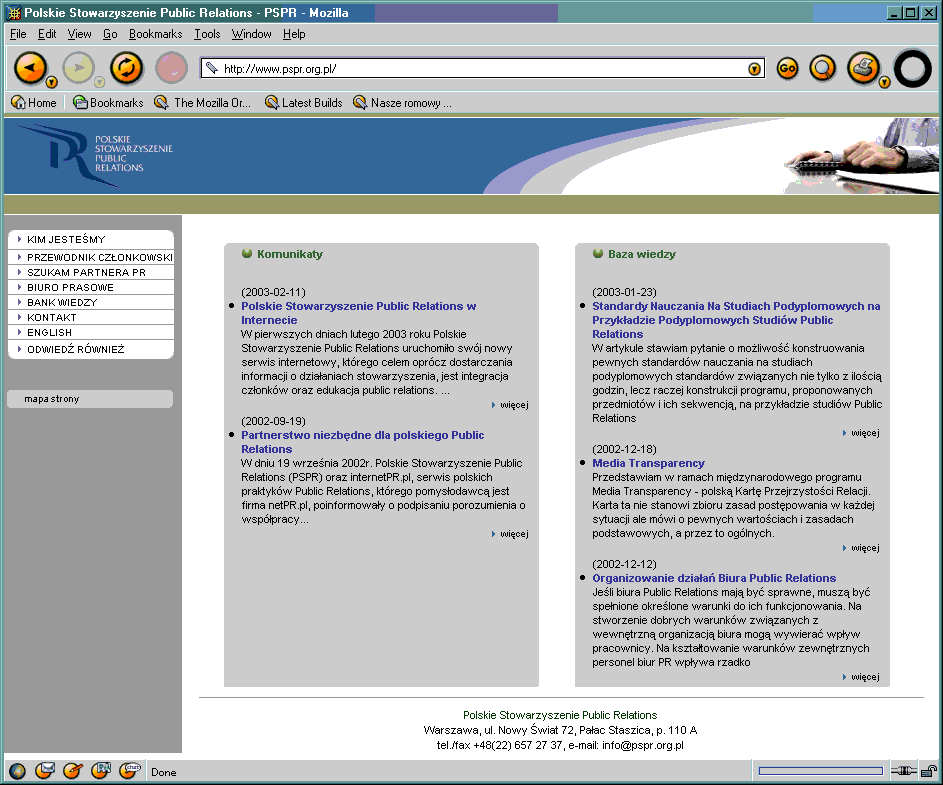Viewport: 943px width, 785px height.
Task: Toggle the online/offline plug icon
Action: (x=903, y=771)
